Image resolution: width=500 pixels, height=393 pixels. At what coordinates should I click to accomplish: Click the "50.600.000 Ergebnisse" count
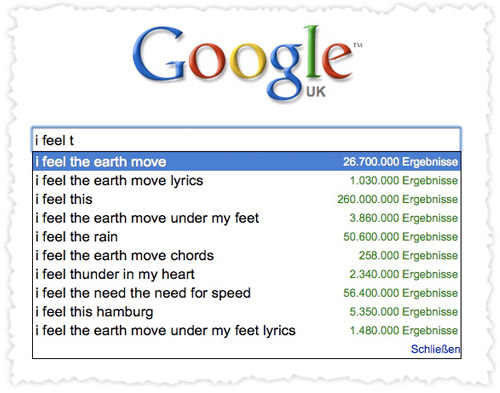click(400, 237)
